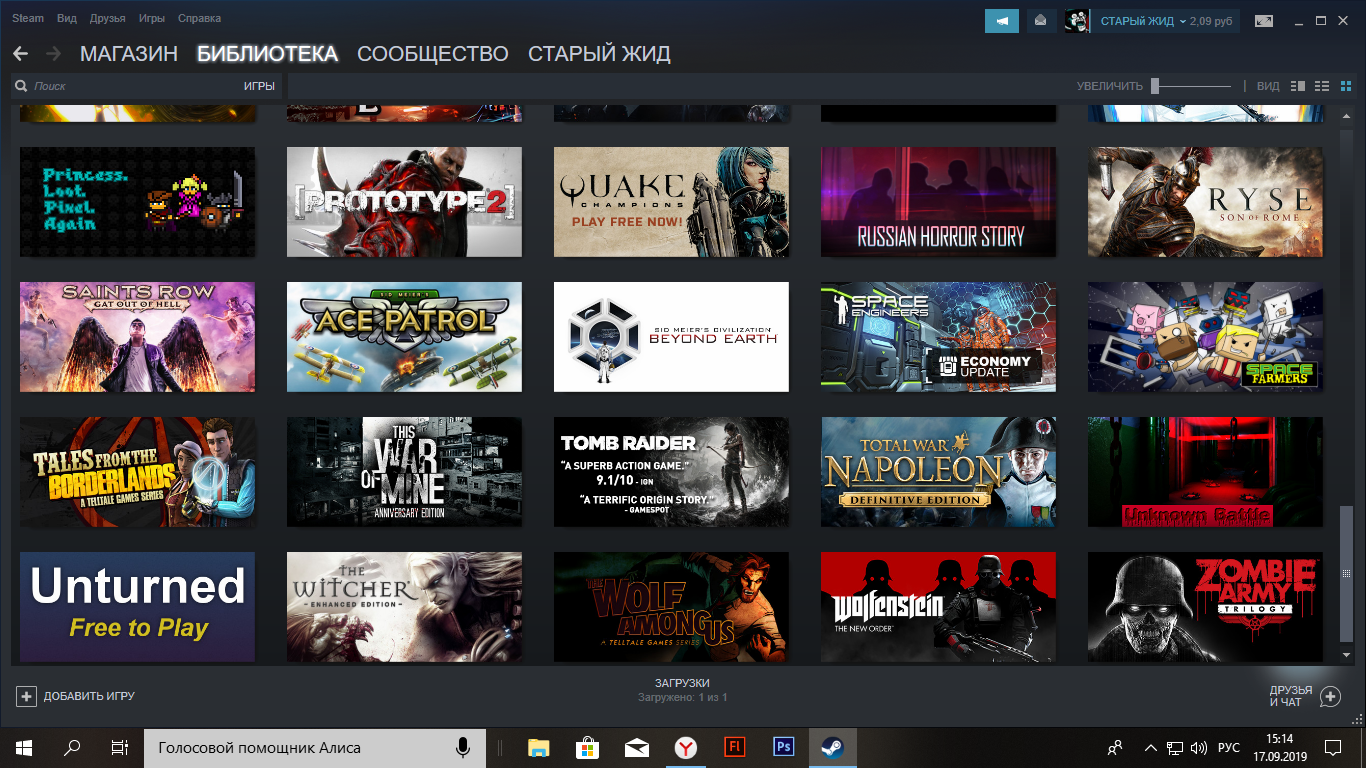Select Ryse Son of Rome tile
1366x768 pixels.
pyautogui.click(x=1205, y=202)
